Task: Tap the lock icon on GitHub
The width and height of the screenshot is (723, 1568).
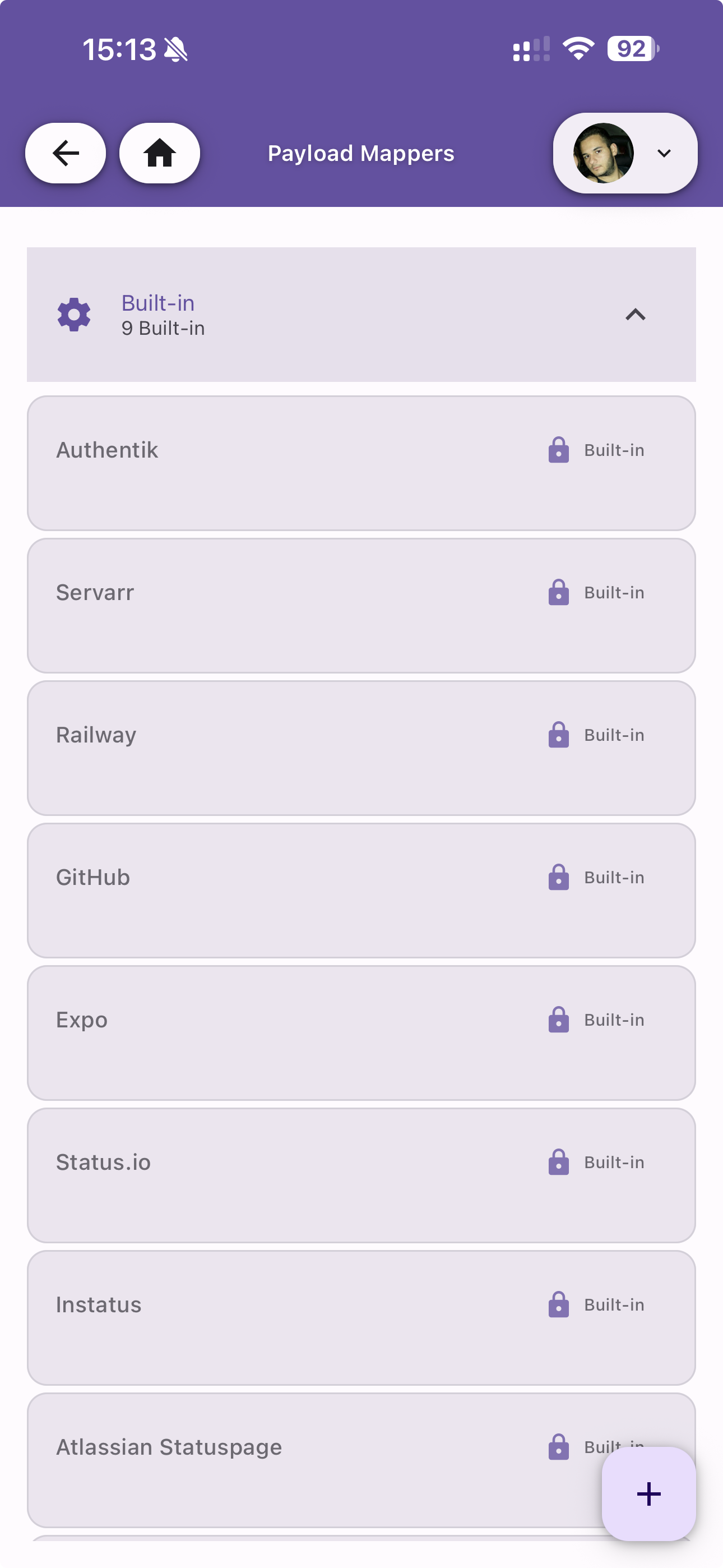Action: [x=558, y=878]
